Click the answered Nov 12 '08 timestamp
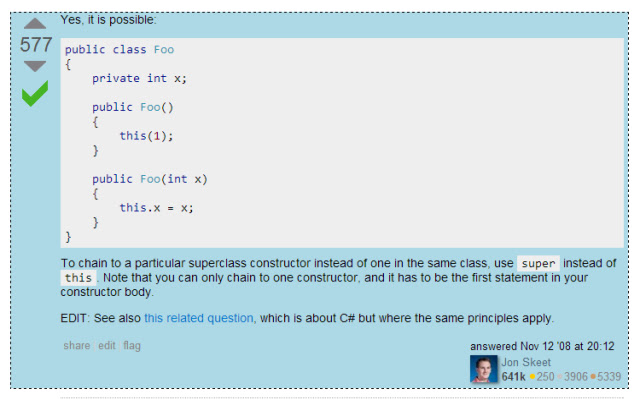 (x=542, y=346)
